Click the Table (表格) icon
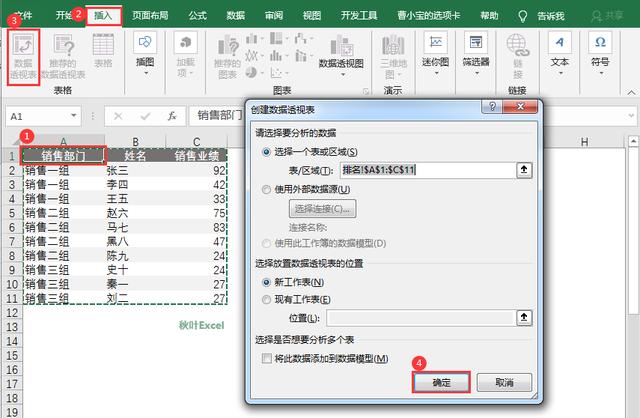 click(x=103, y=51)
